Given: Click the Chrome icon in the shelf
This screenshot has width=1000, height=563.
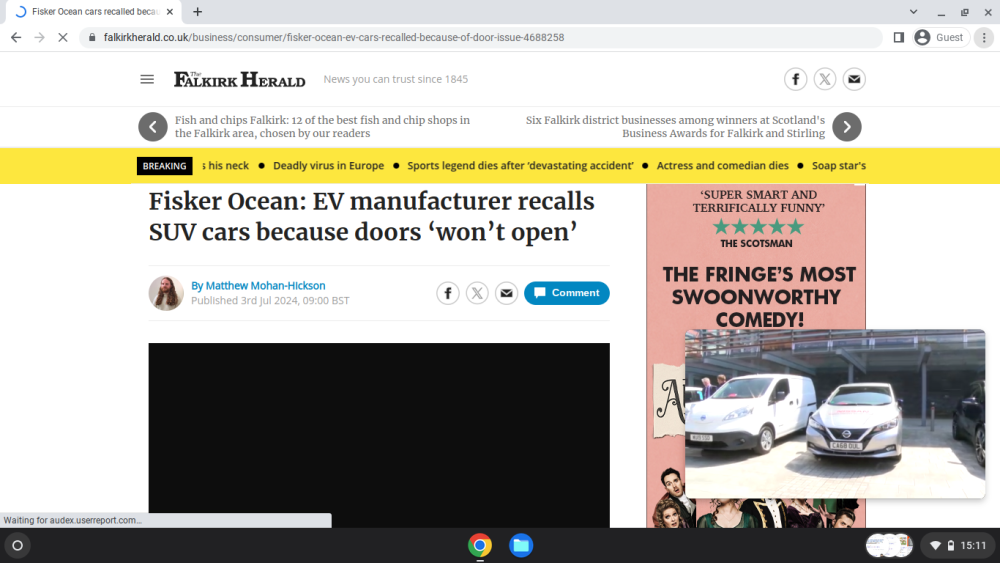Looking at the screenshot, I should (x=480, y=546).
